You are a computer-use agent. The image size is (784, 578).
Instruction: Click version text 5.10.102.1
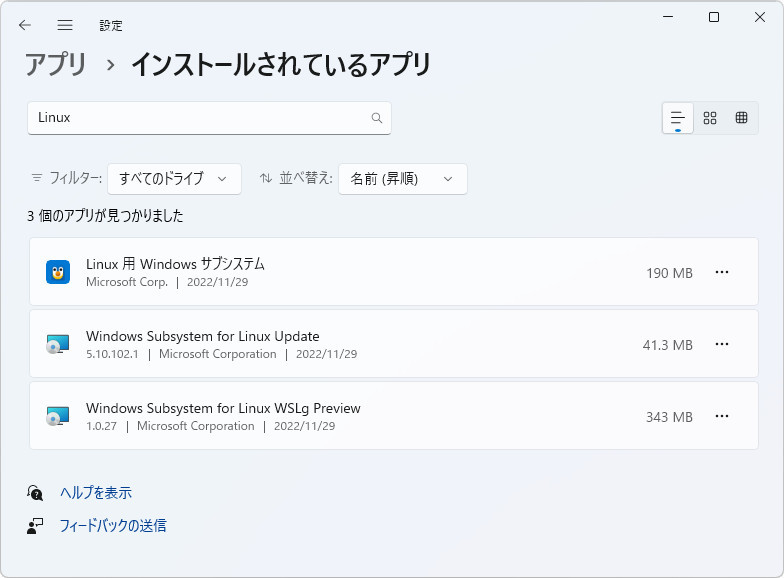(x=112, y=354)
